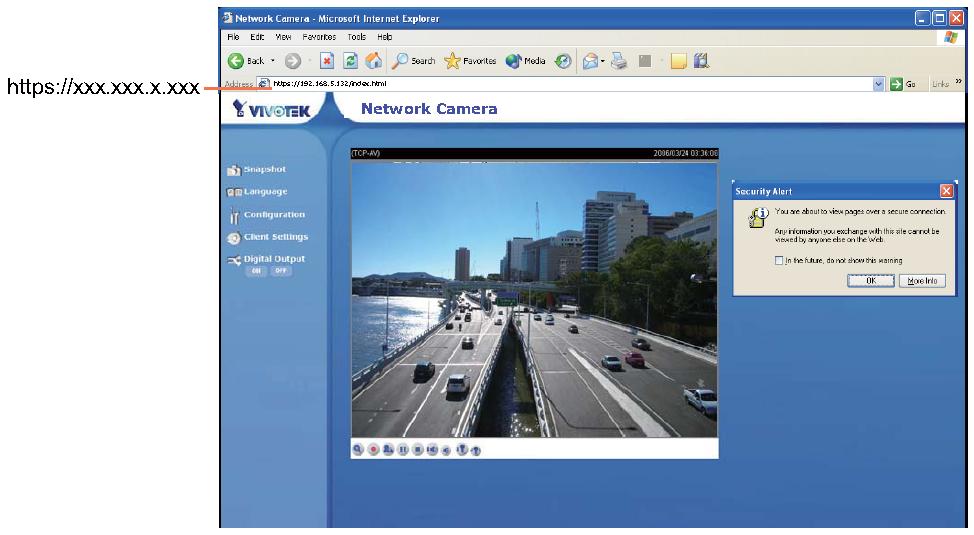The height and width of the screenshot is (535, 974).
Task: Click the pause icon under the video
Action: pyautogui.click(x=403, y=449)
